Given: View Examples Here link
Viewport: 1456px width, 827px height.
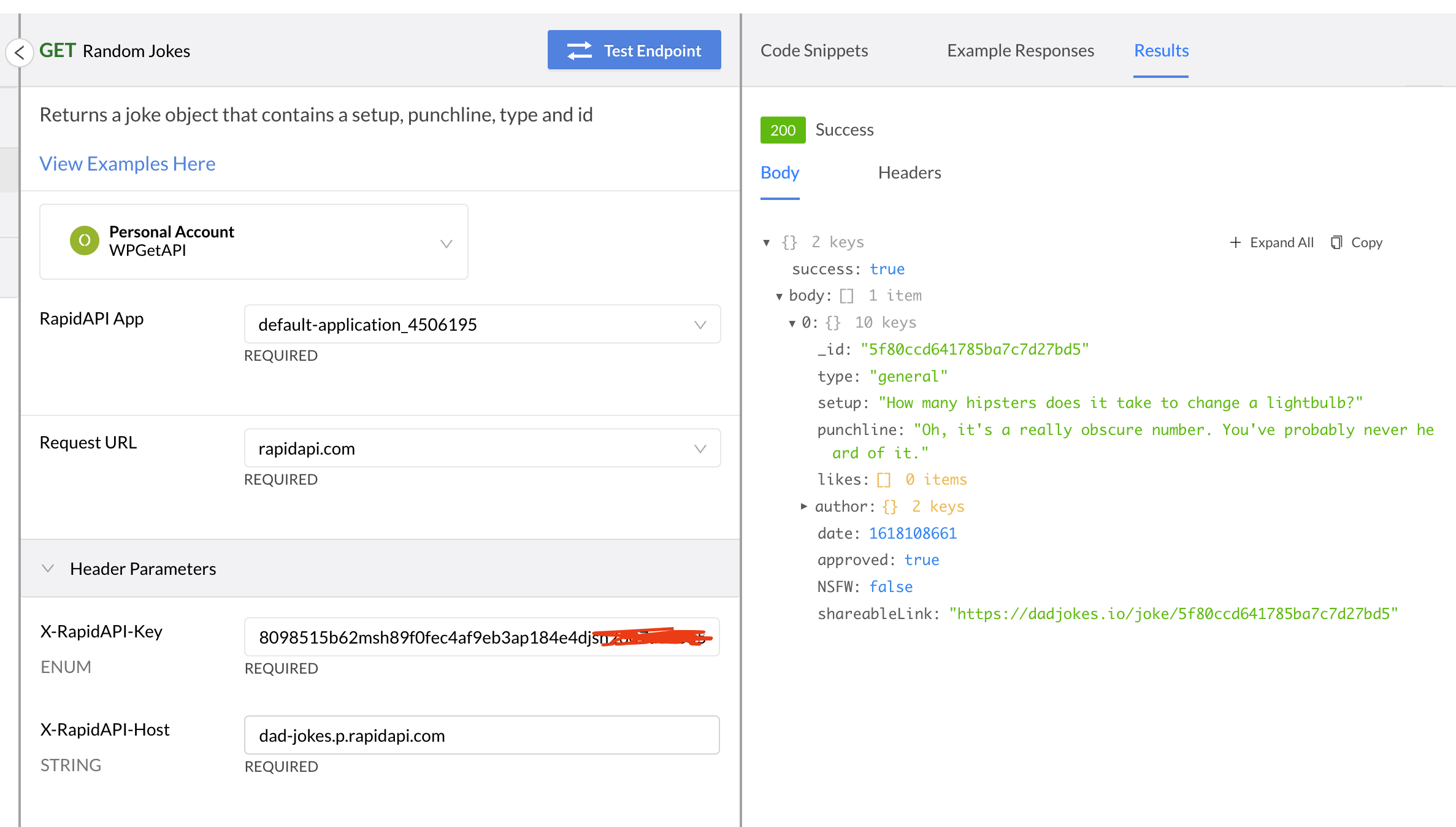Looking at the screenshot, I should [126, 163].
